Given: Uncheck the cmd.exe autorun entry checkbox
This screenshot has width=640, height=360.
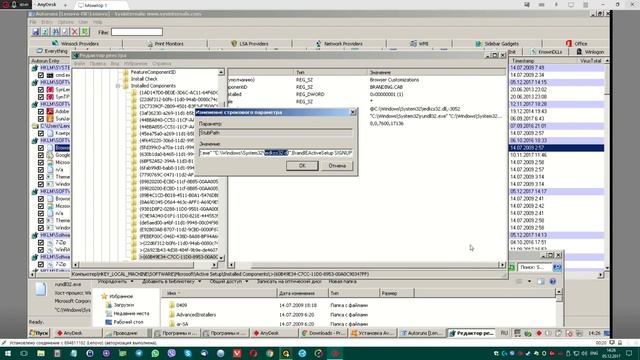Looking at the screenshot, I should pos(41,76).
